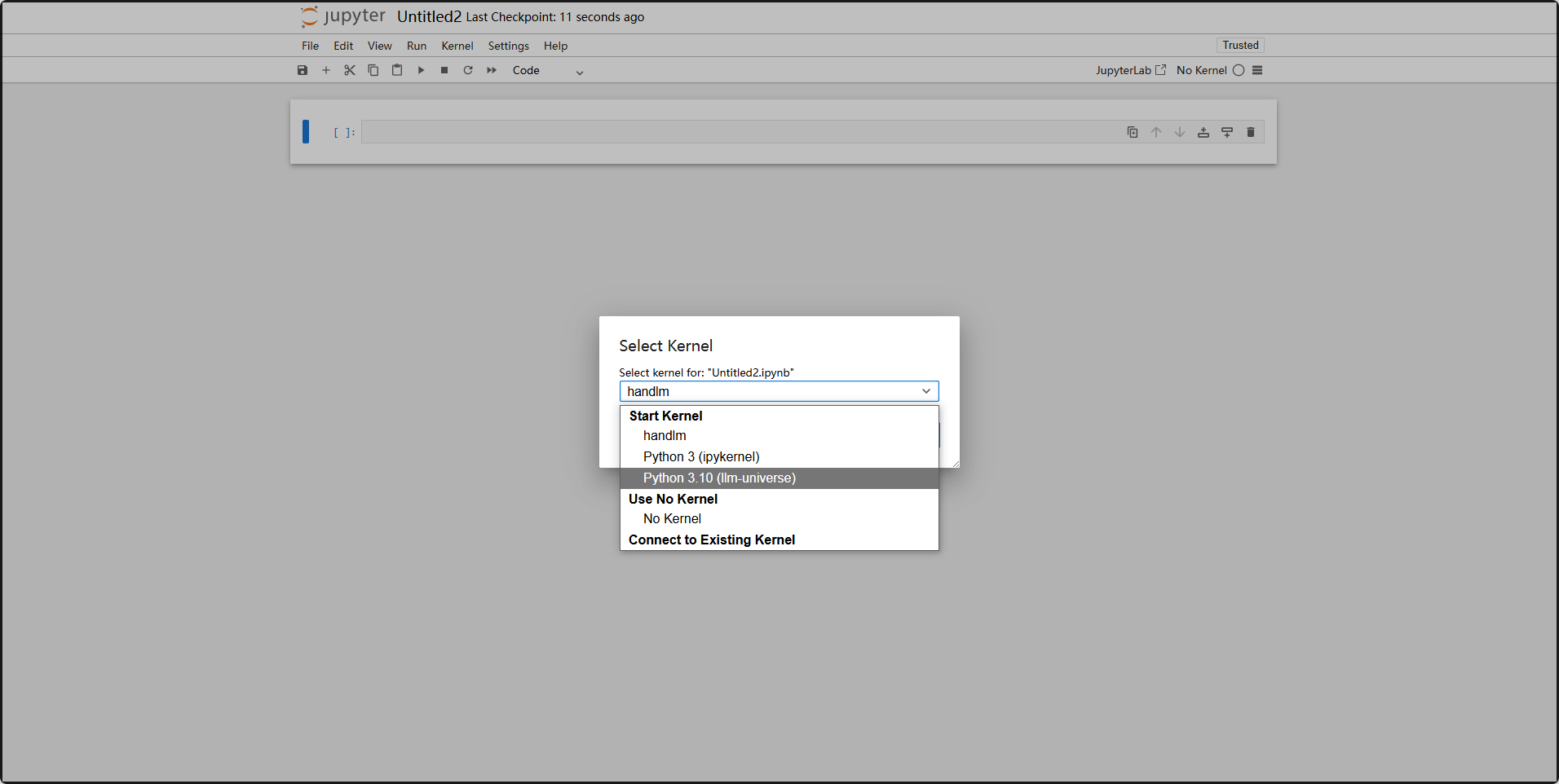
Task: Open the Edit menu
Action: coord(343,46)
